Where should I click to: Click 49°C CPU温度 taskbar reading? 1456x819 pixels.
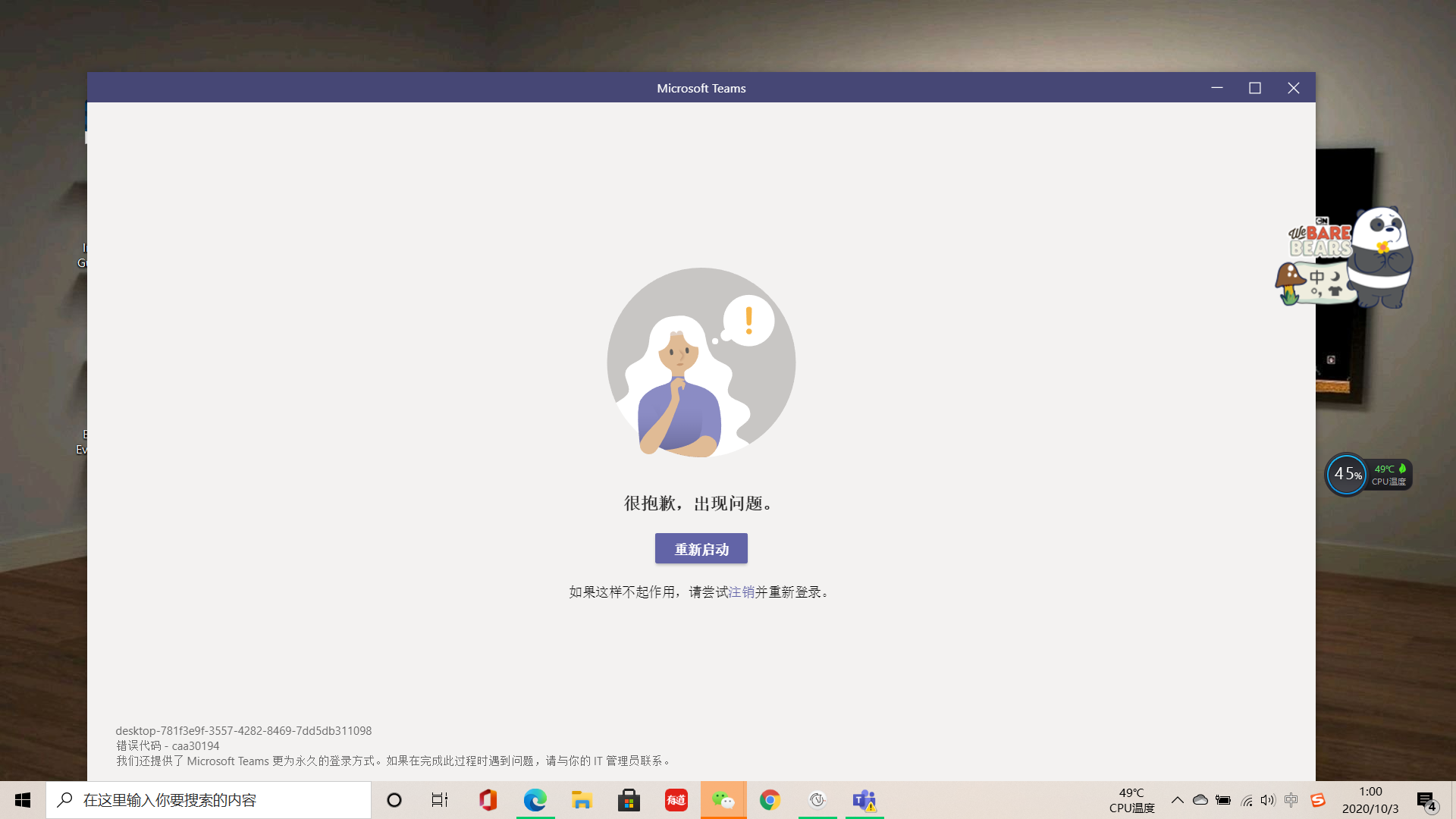pyautogui.click(x=1131, y=800)
